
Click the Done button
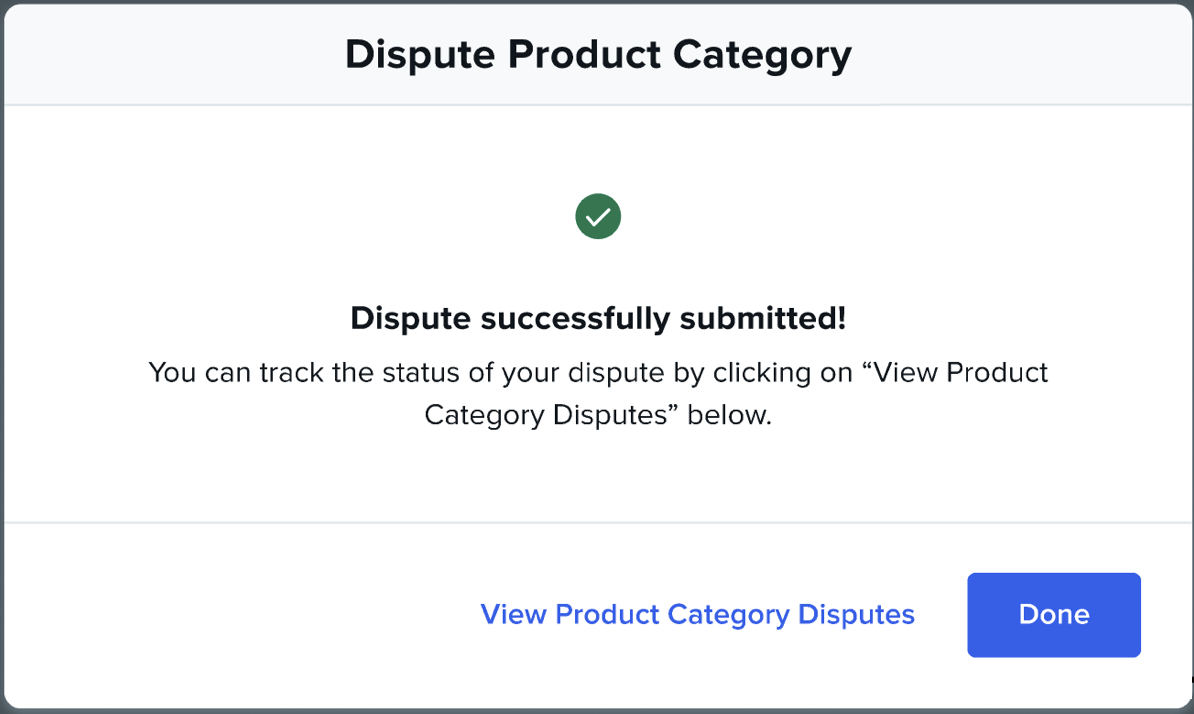1054,614
